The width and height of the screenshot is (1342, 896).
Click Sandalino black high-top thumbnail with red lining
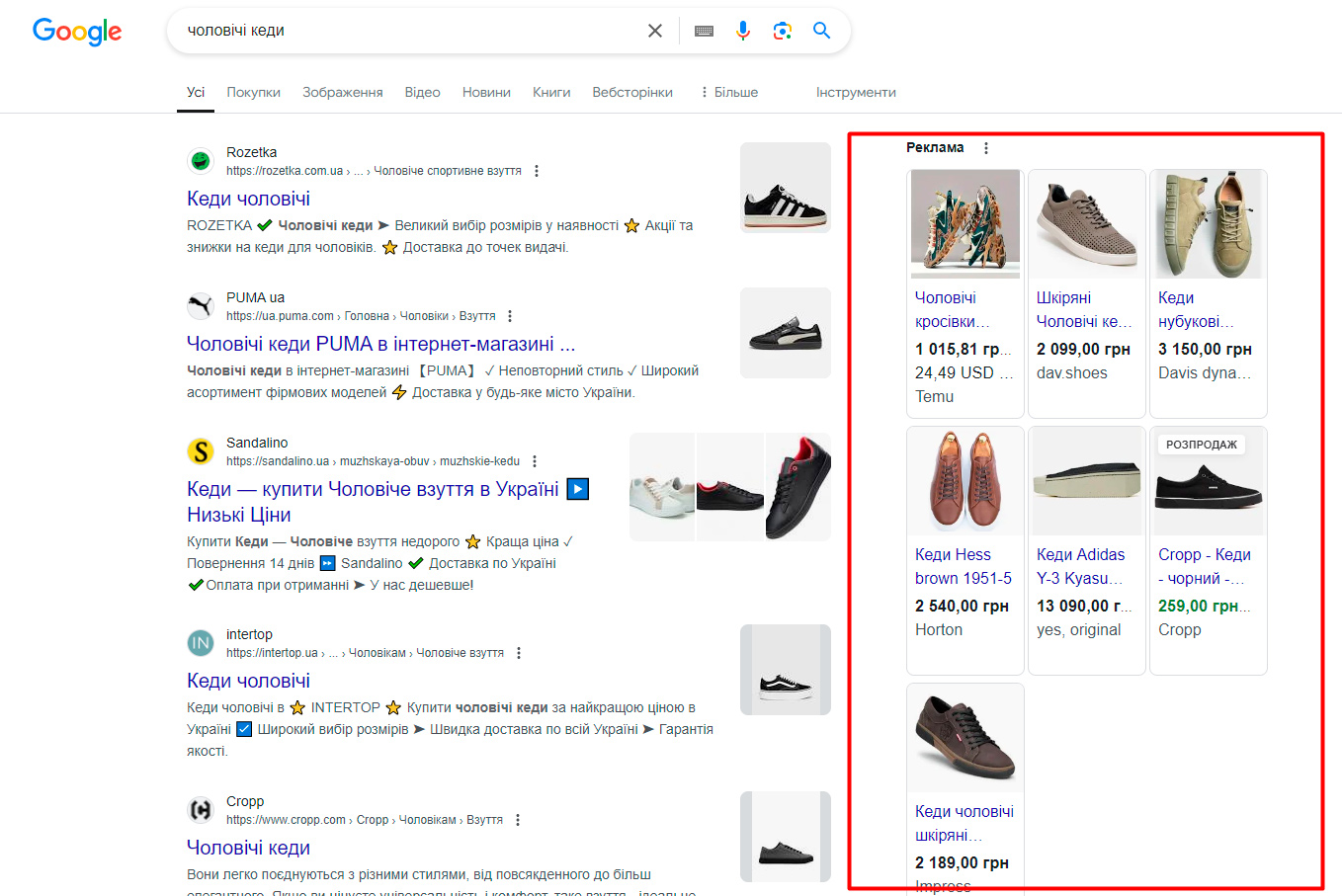point(798,487)
